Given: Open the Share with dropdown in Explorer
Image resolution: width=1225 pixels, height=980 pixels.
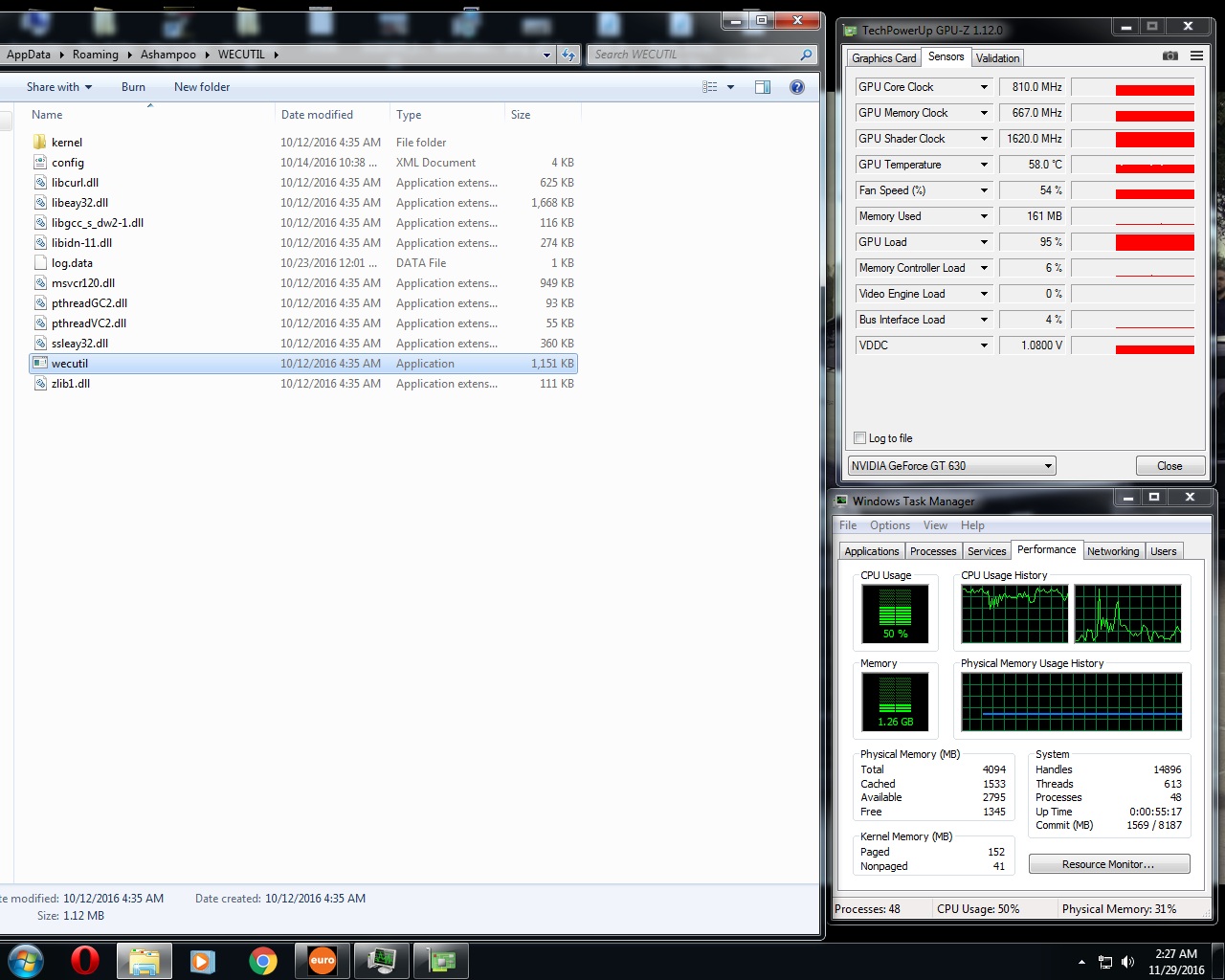Looking at the screenshot, I should coord(59,87).
